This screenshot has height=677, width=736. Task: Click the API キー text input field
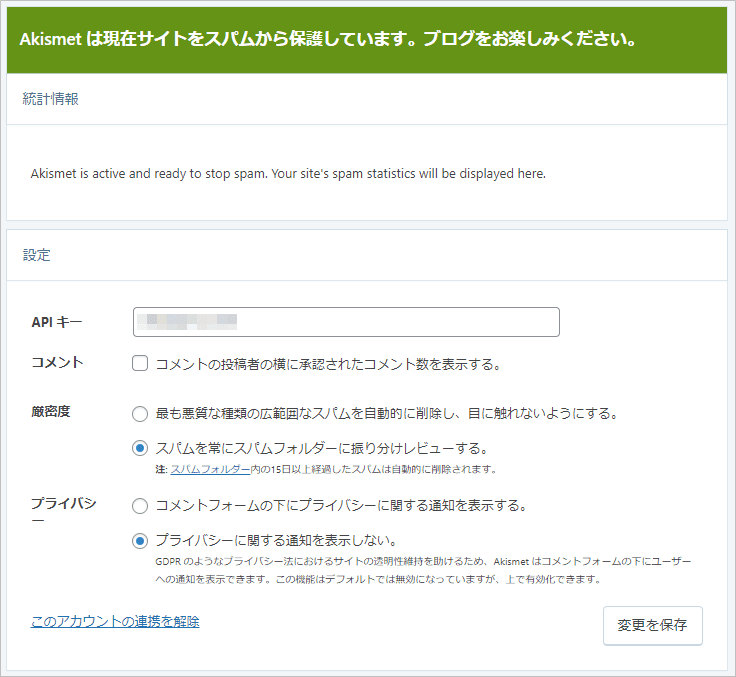(x=345, y=322)
